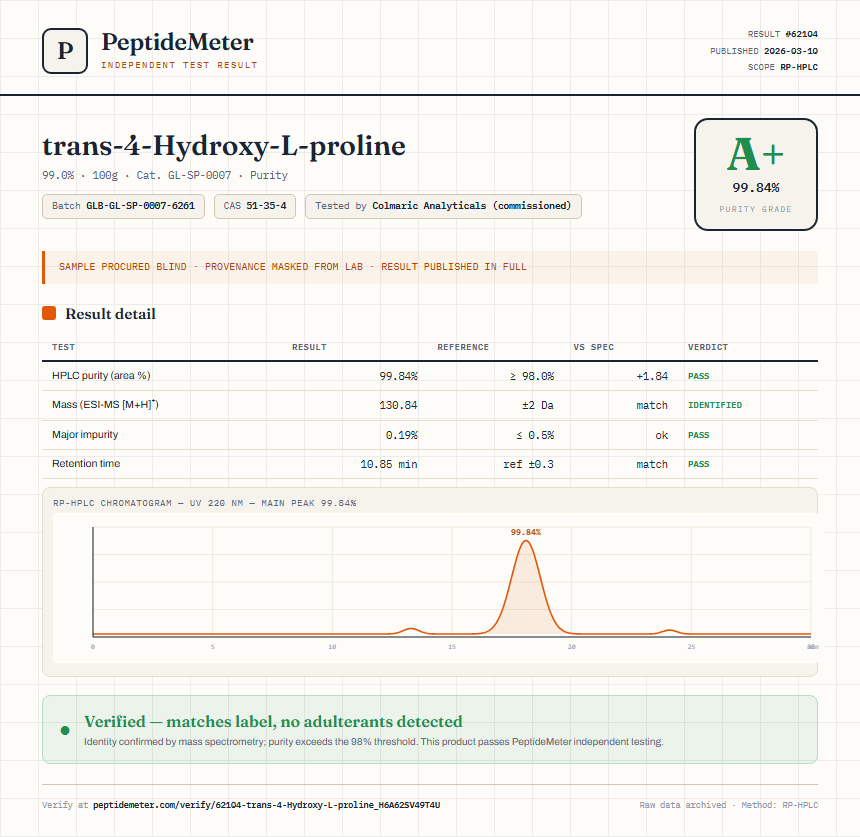This screenshot has height=837, width=860.
Task: Click the 99.84% HPLC purity result cell
Action: (399, 376)
